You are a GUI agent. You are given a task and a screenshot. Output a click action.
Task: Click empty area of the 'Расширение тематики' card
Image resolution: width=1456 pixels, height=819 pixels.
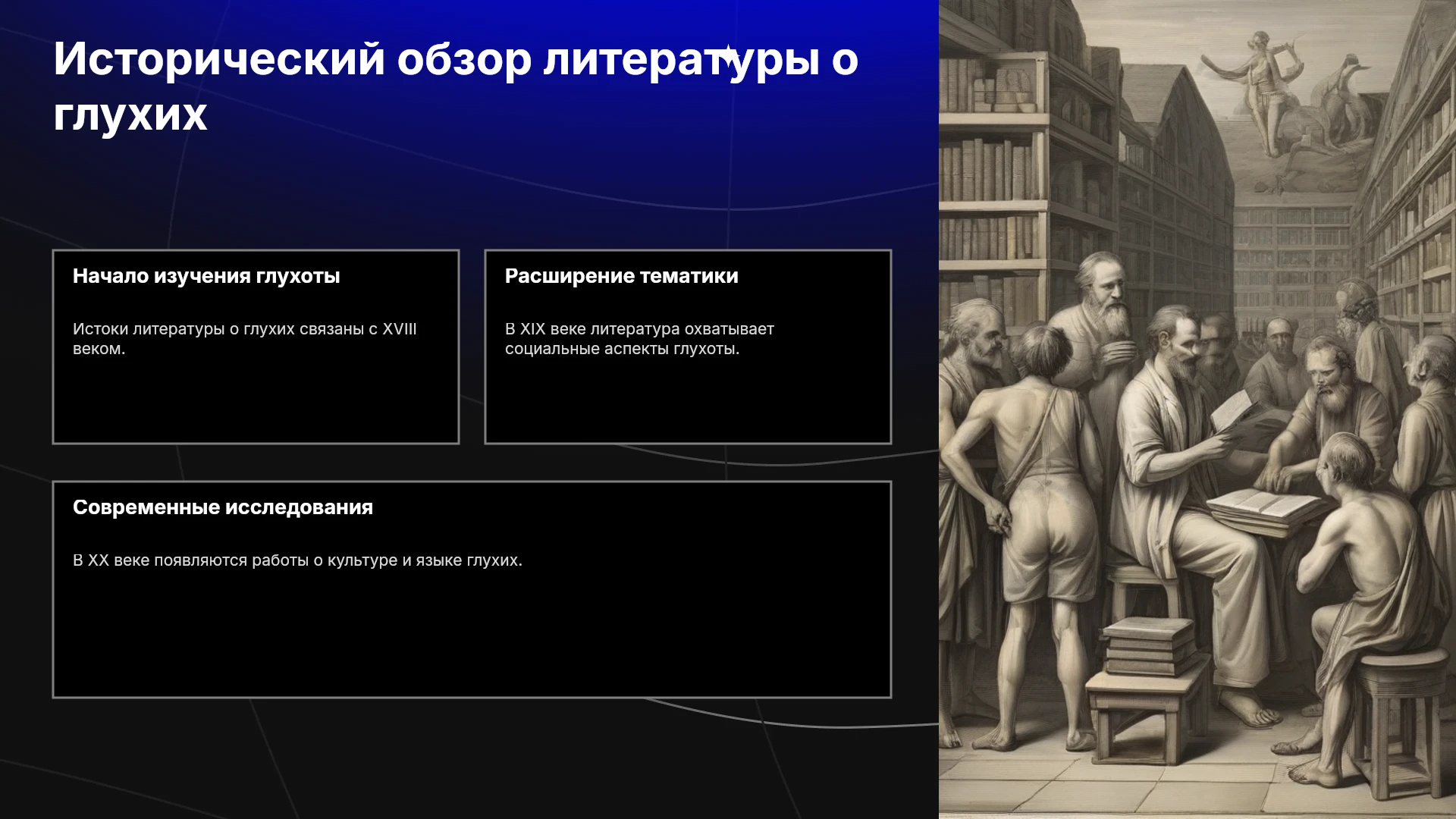(x=688, y=402)
